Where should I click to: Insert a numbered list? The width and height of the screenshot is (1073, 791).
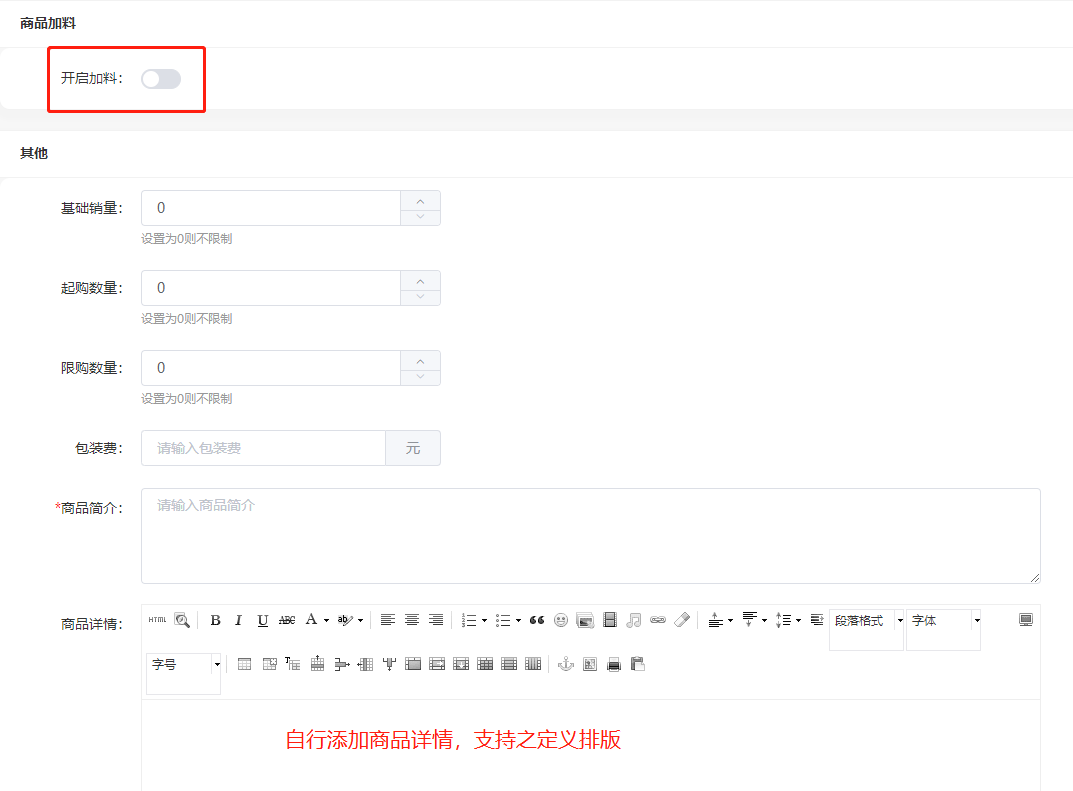(x=469, y=620)
